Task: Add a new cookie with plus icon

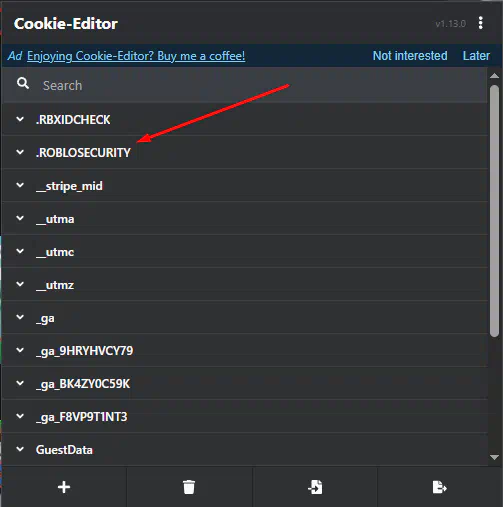Action: (x=64, y=487)
